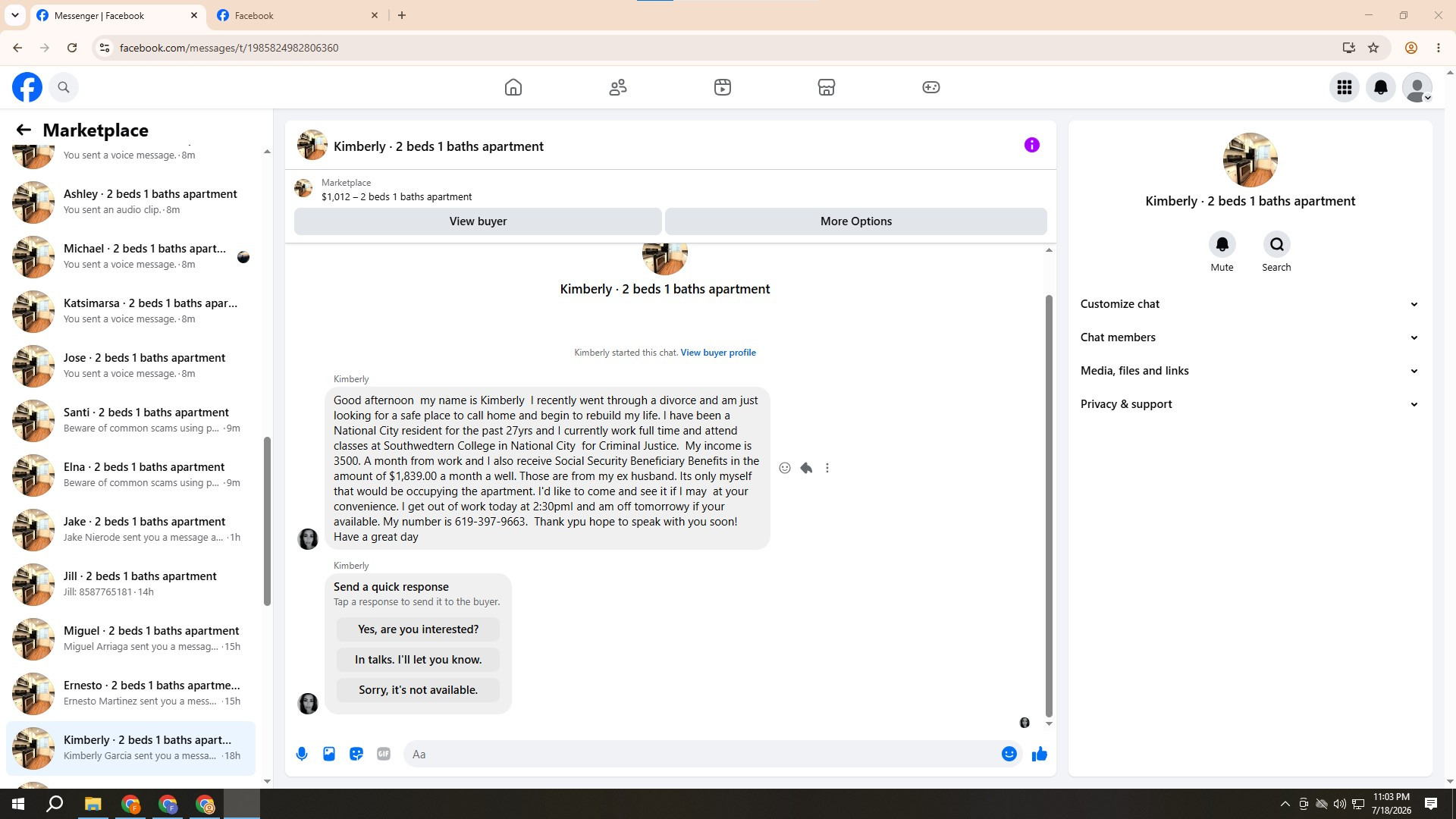Show hidden system tray icons
1456x819 pixels.
point(1285,804)
